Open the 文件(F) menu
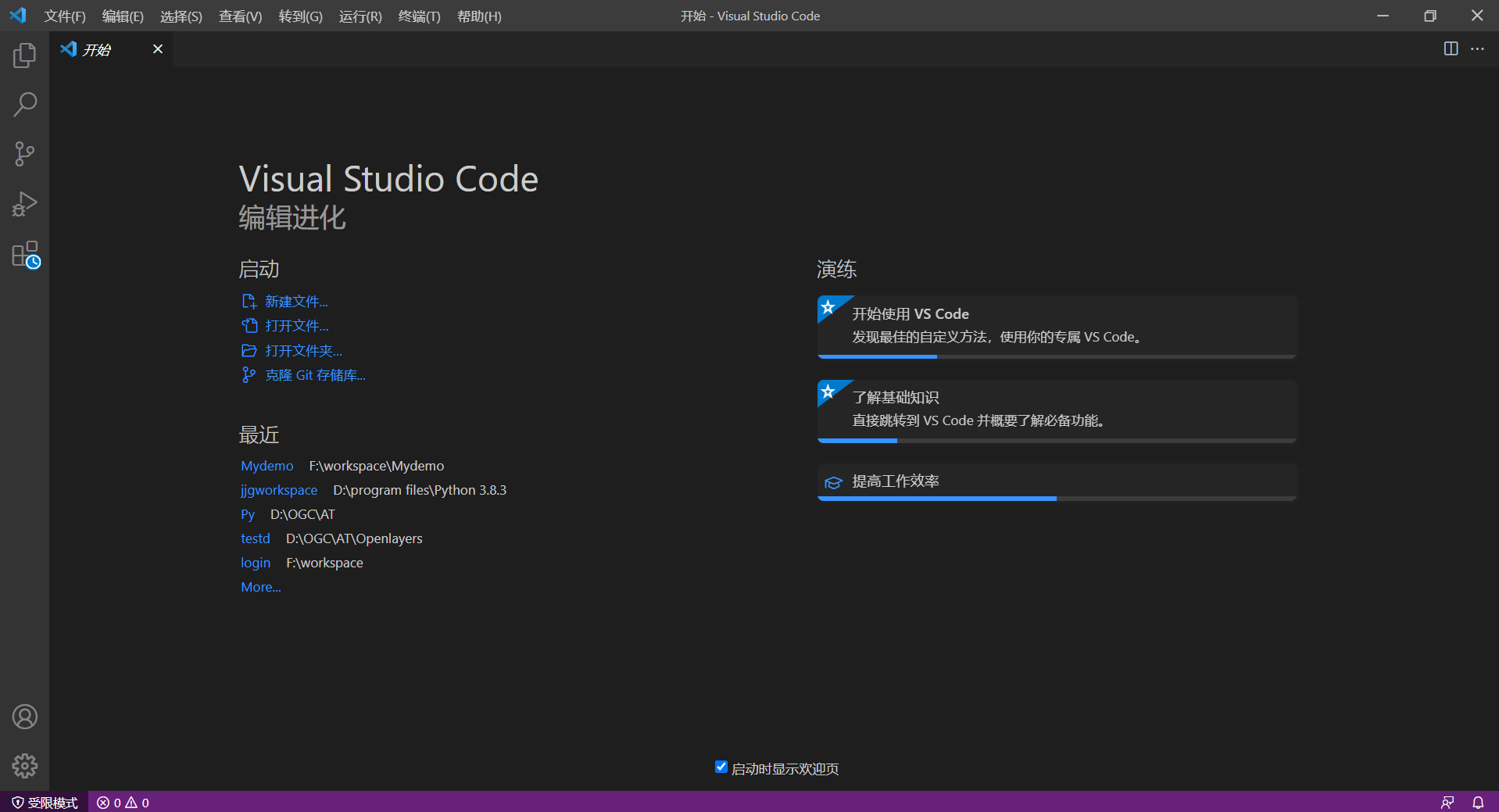This screenshot has width=1499, height=812. pos(65,16)
